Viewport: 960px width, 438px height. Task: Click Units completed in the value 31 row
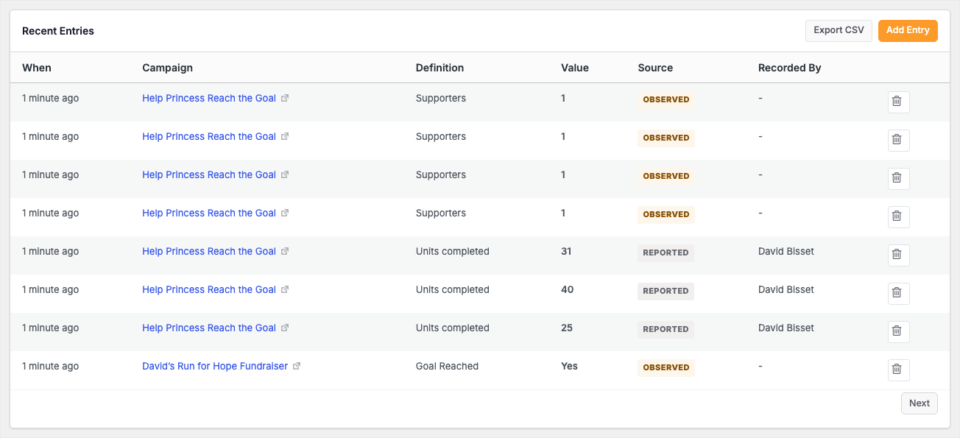(452, 251)
